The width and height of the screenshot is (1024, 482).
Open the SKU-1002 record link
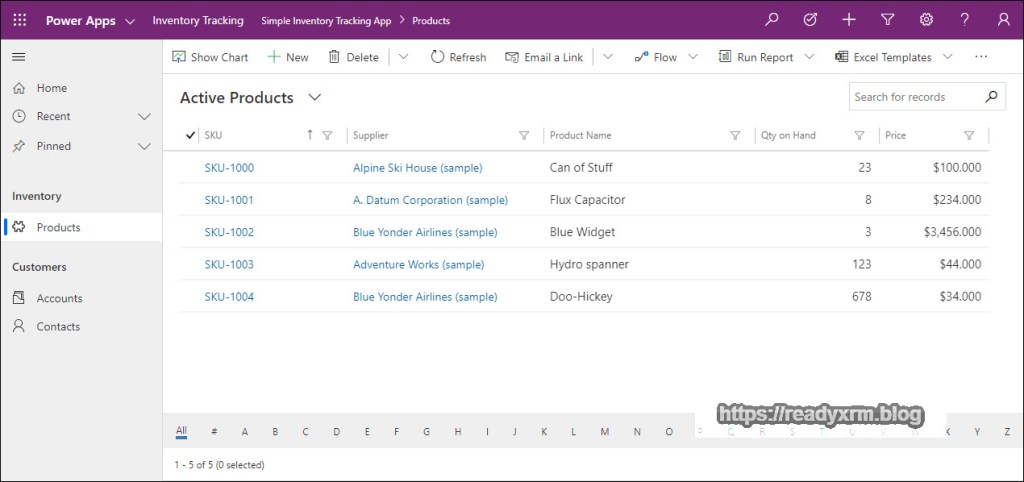click(x=229, y=232)
